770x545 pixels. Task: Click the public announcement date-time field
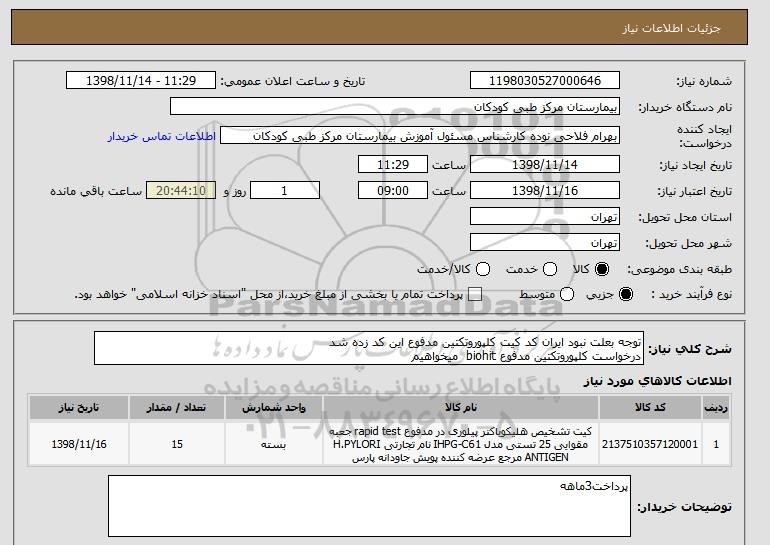tap(141, 81)
